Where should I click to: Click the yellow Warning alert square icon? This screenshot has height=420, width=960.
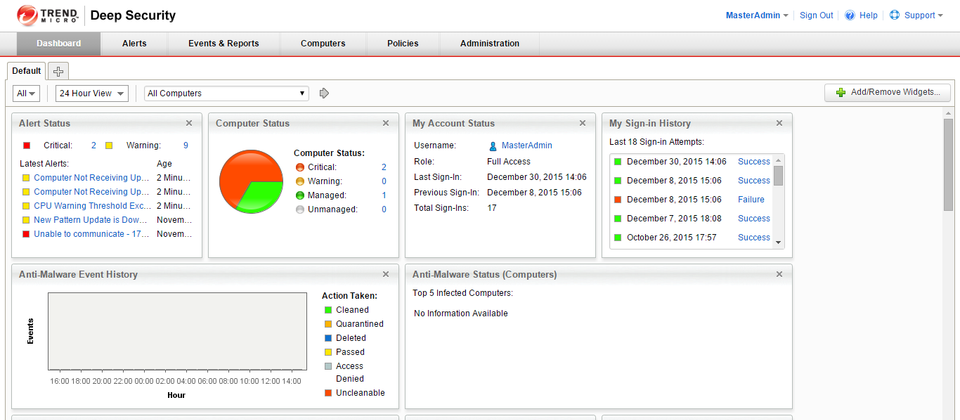[x=109, y=146]
